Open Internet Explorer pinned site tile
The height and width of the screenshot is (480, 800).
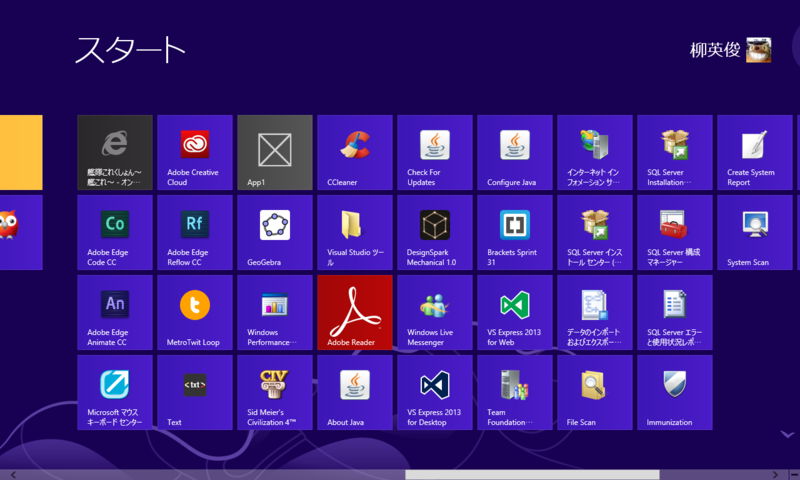[x=115, y=153]
